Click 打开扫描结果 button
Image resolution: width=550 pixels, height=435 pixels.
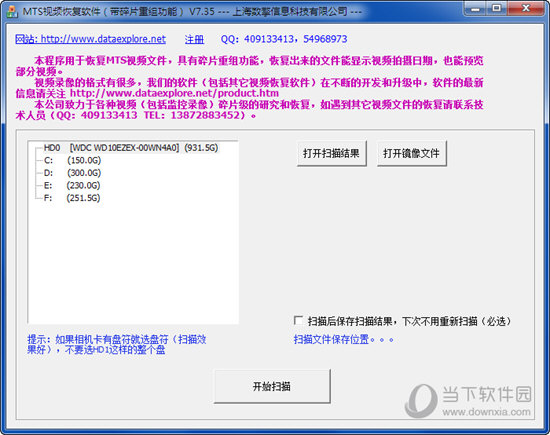click(331, 153)
